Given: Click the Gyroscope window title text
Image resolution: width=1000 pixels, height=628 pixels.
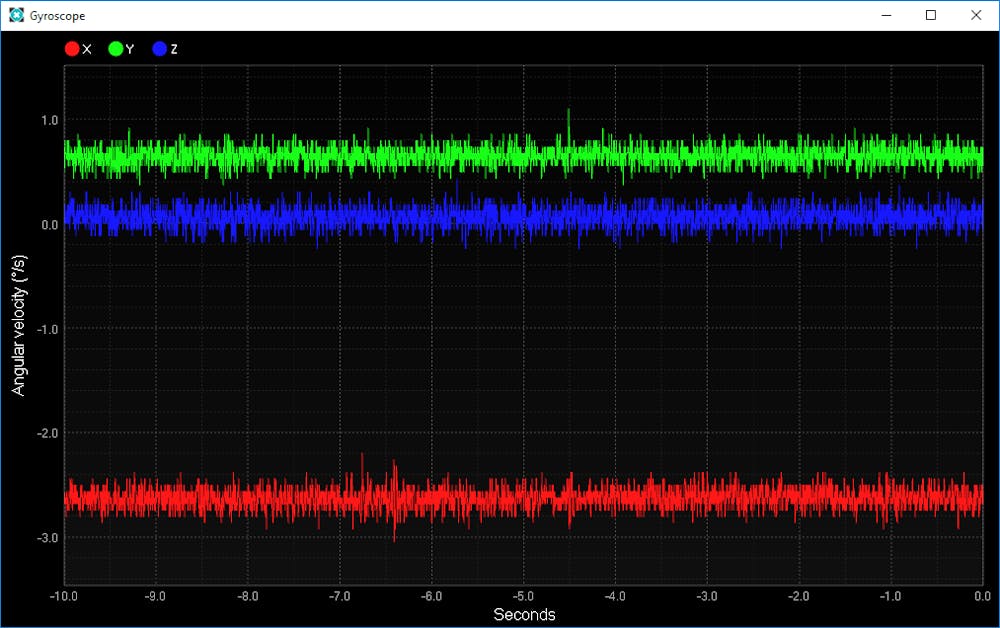Looking at the screenshot, I should (56, 15).
